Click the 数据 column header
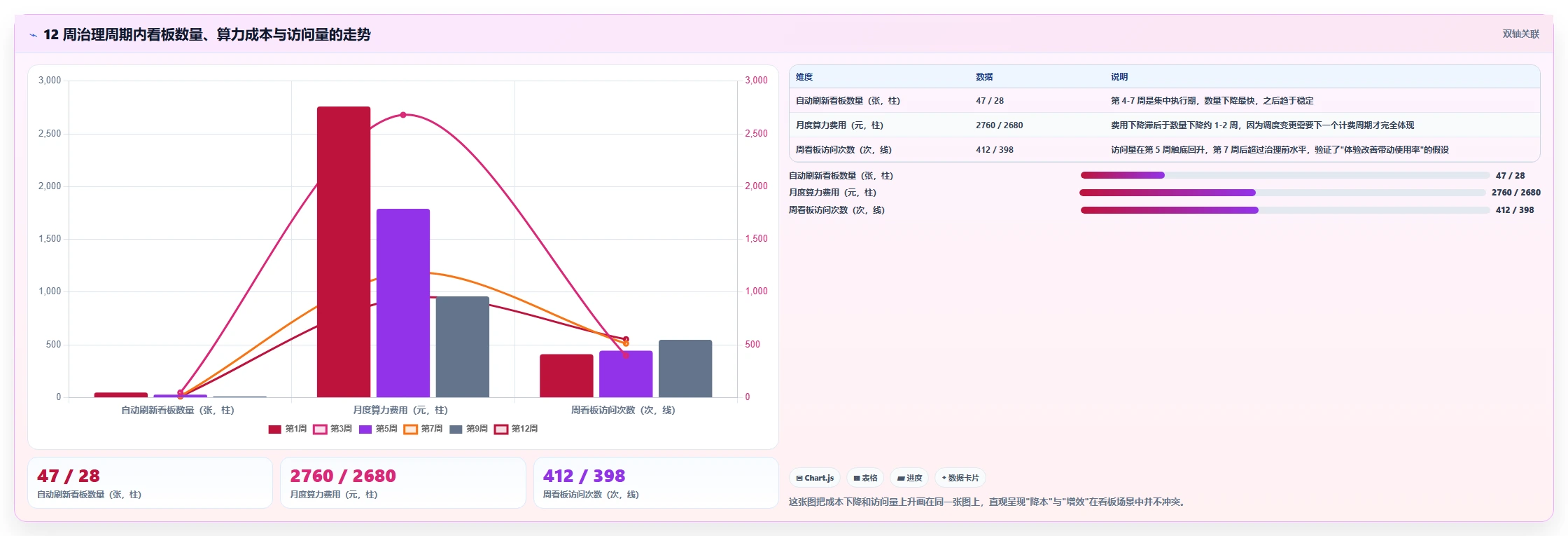The image size is (1568, 536). click(x=984, y=77)
